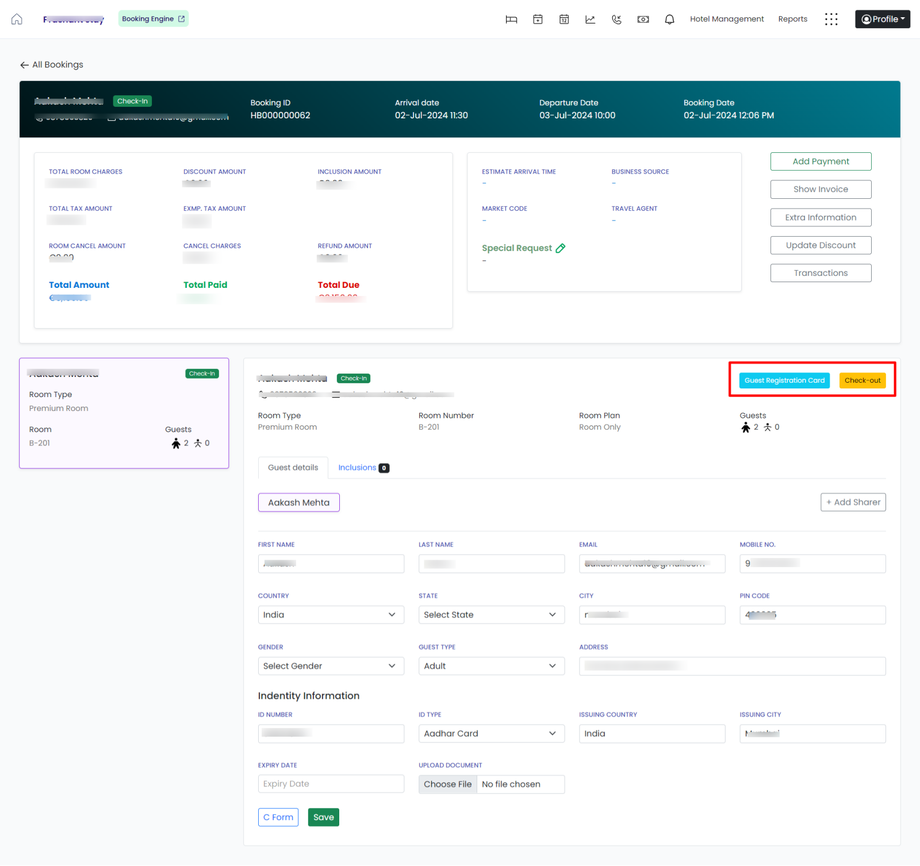
Task: Focus the Last Name field
Action: click(x=491, y=564)
